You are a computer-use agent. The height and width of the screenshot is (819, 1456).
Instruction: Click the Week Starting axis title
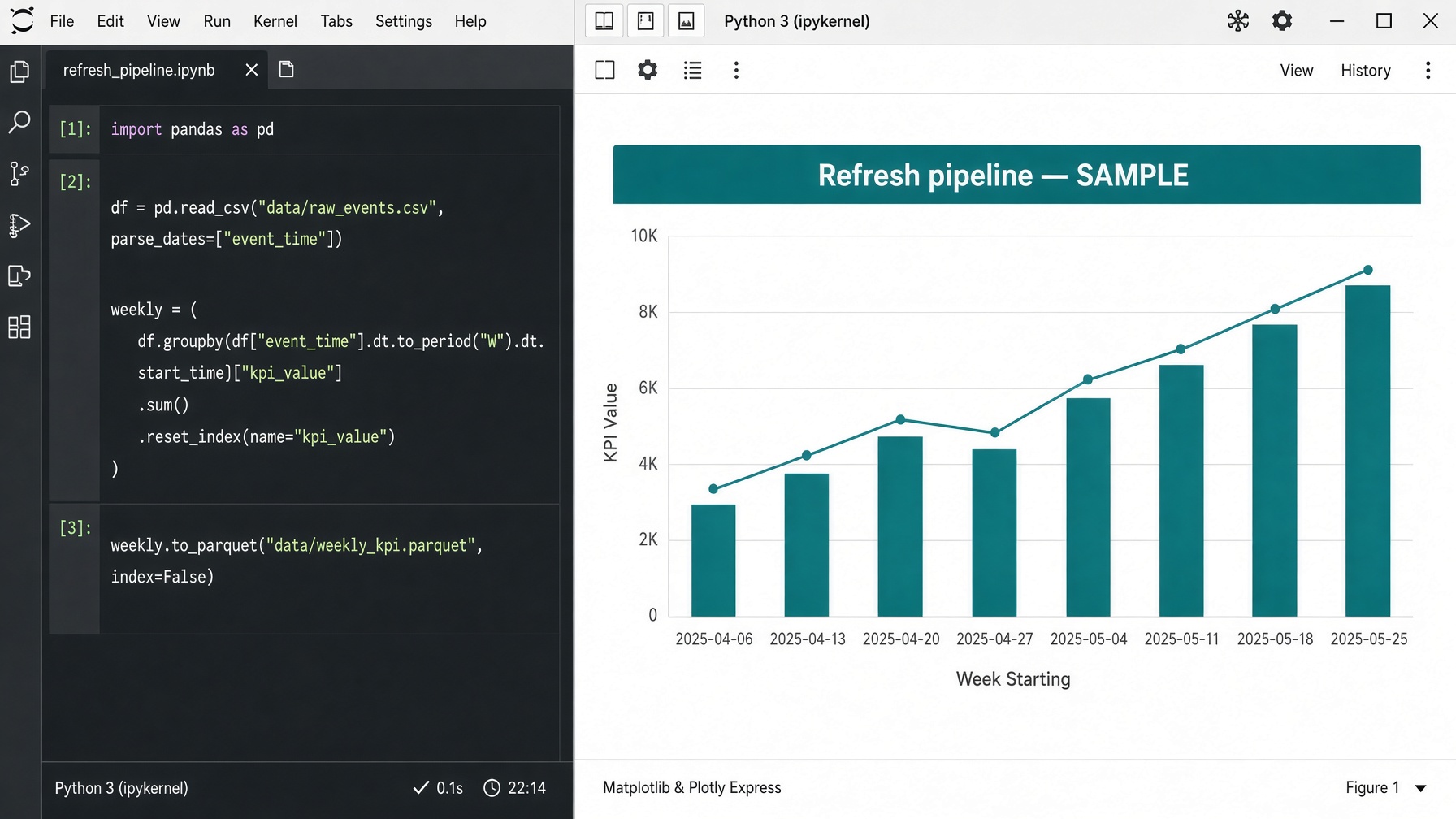tap(1013, 679)
